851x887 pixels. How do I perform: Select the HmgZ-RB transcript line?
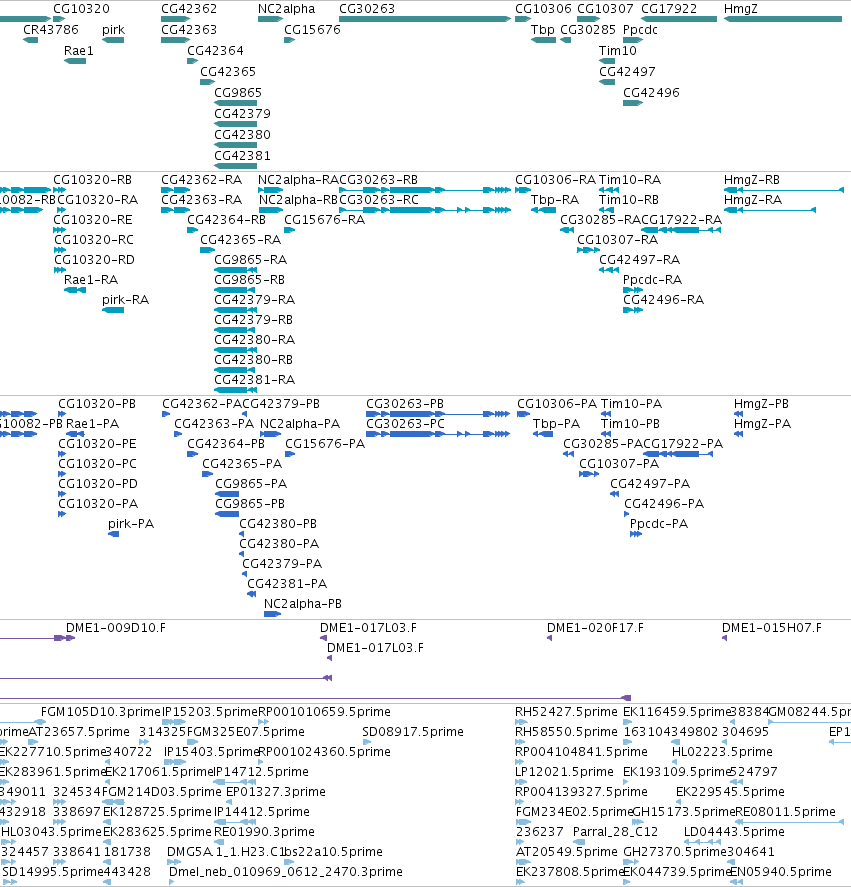(x=784, y=190)
